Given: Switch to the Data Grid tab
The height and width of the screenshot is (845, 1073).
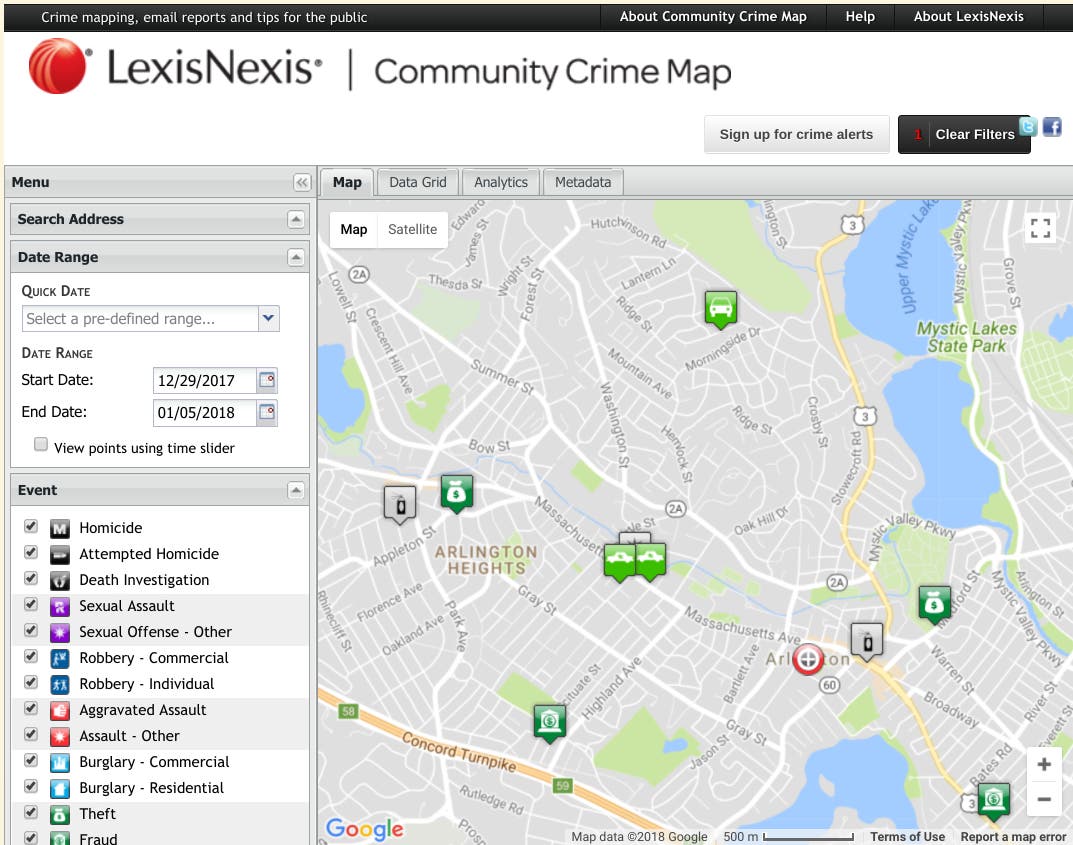Looking at the screenshot, I should click(417, 182).
